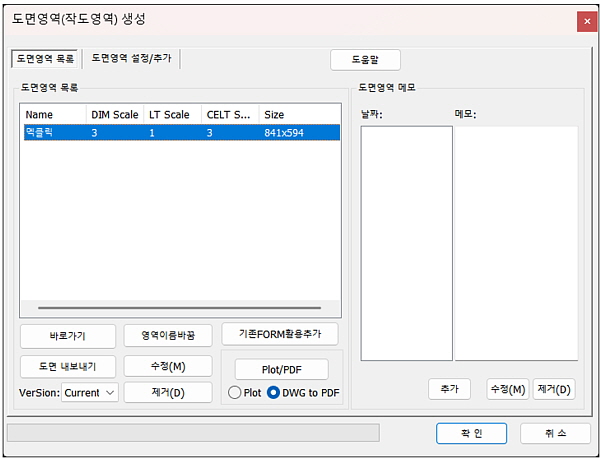Sort by the Name column header
Screen dimensions: 600x458
(x=55, y=115)
